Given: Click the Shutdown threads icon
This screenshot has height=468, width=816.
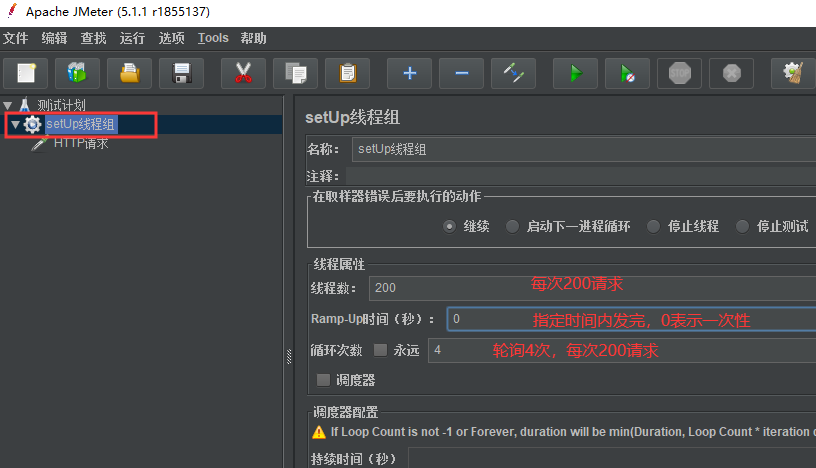Looking at the screenshot, I should pos(732,73).
